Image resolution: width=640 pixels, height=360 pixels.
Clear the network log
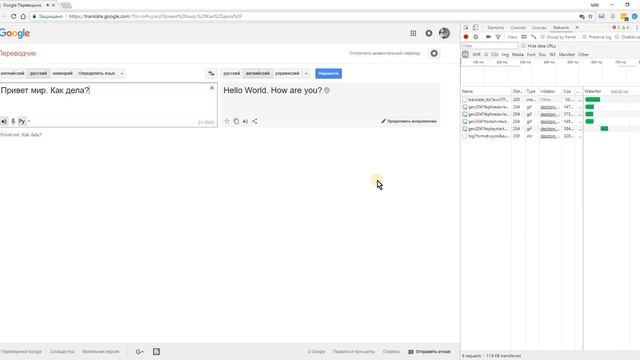click(x=476, y=37)
